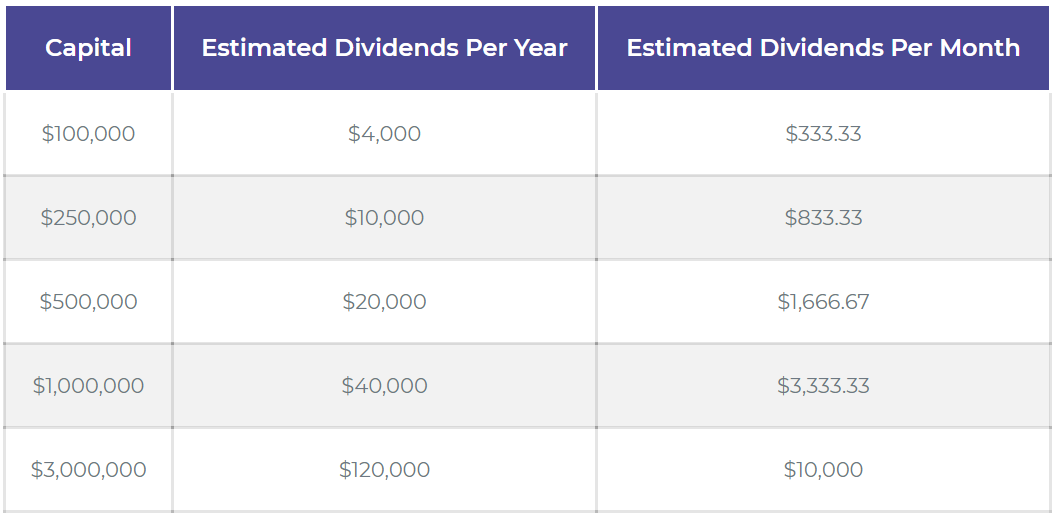Click the Capital column header

pyautogui.click(x=88, y=48)
